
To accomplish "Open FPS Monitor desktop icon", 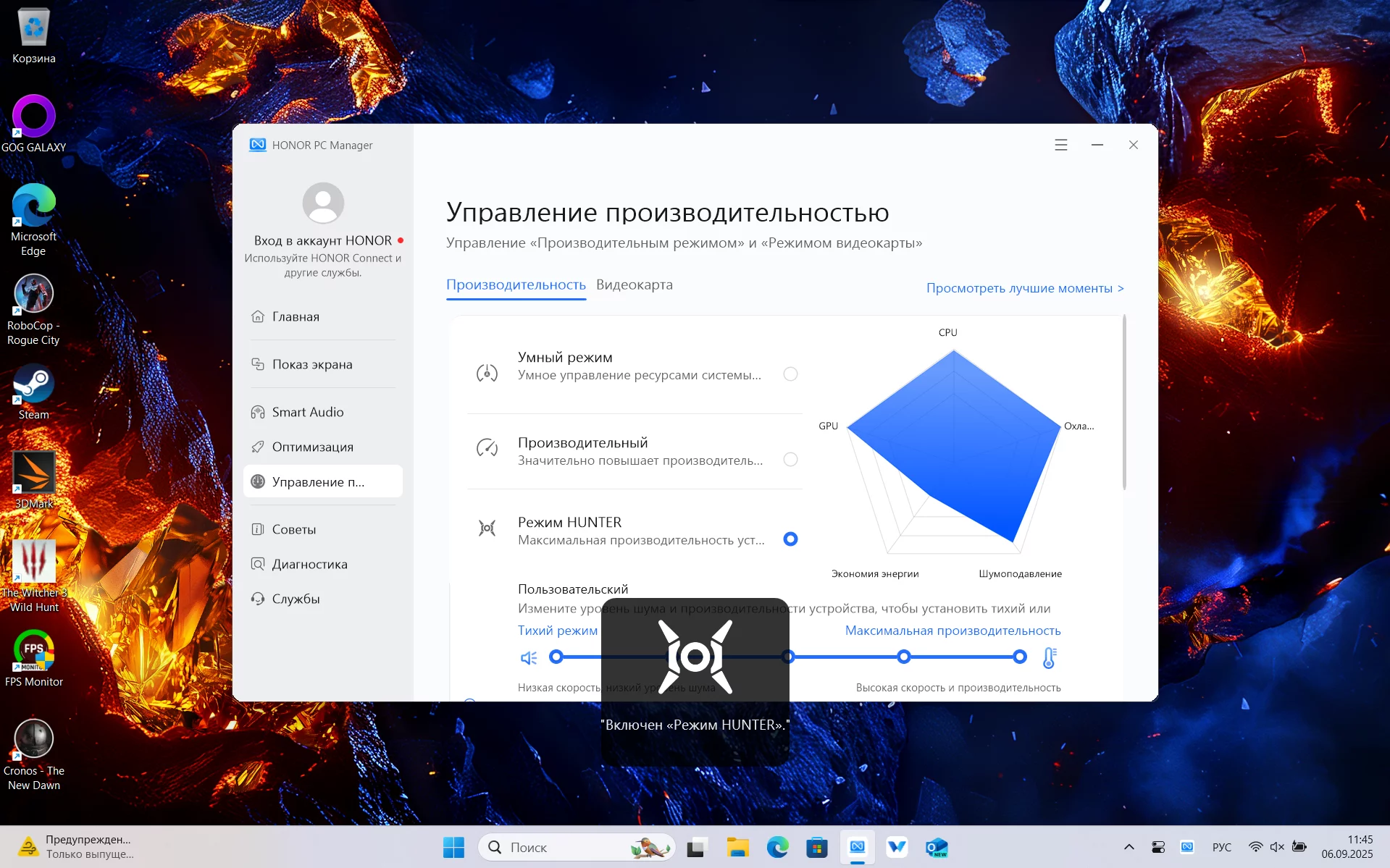I will pos(34,659).
